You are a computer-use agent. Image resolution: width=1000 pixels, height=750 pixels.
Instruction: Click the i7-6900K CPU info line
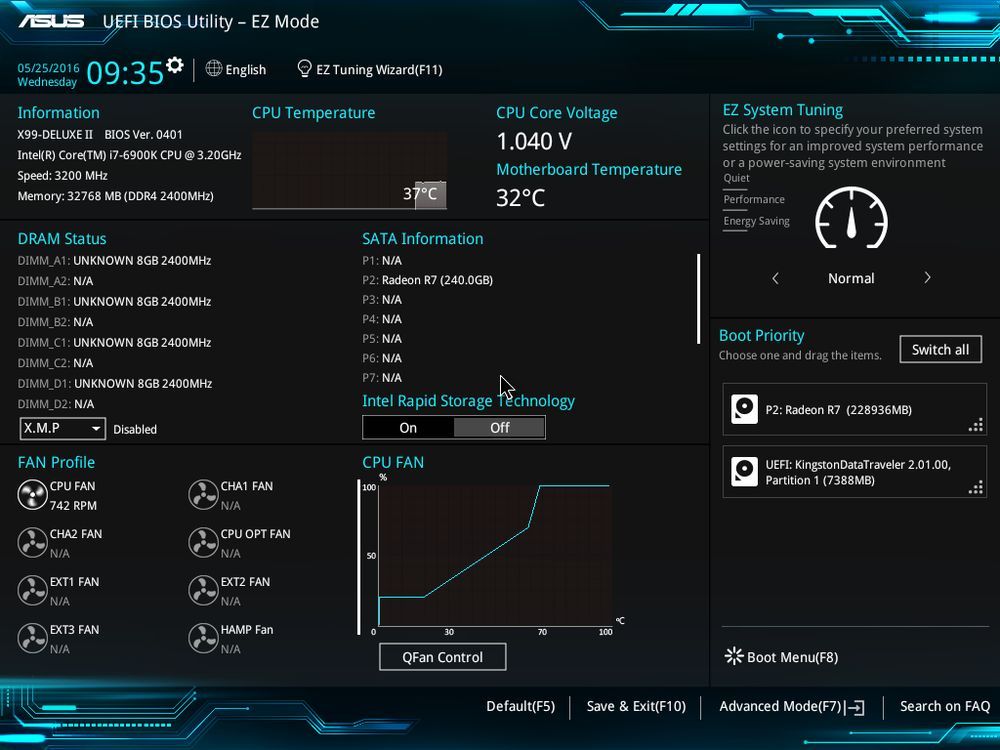(129, 155)
